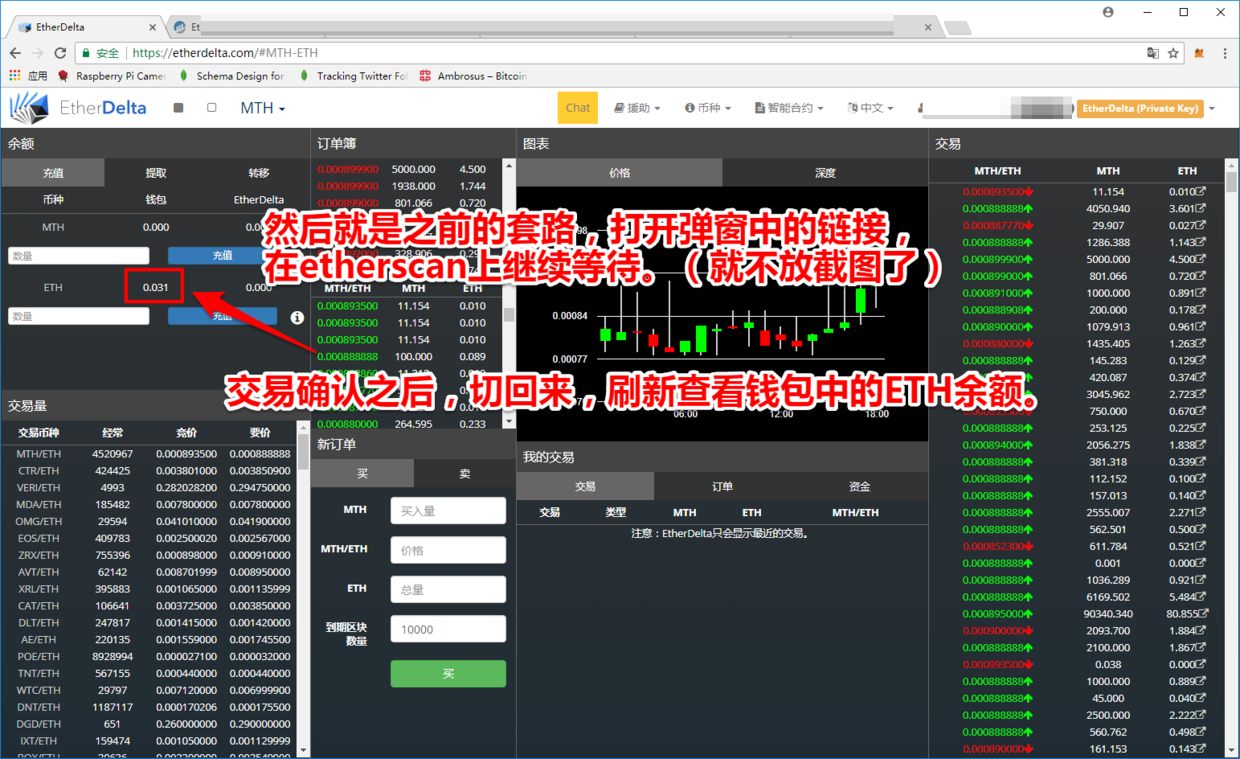
Task: Open external link for 2555.007 trade row
Action: pos(1201,513)
